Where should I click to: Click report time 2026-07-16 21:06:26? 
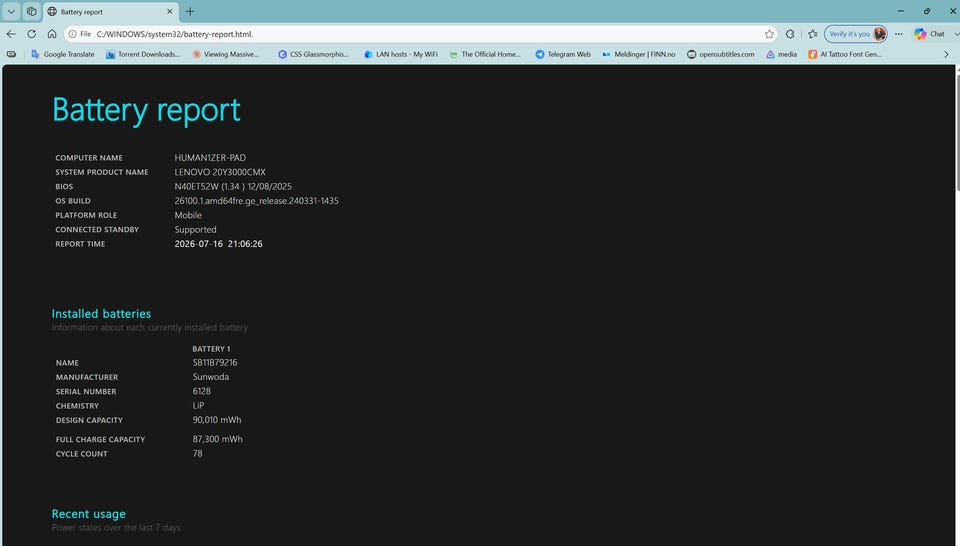point(219,244)
